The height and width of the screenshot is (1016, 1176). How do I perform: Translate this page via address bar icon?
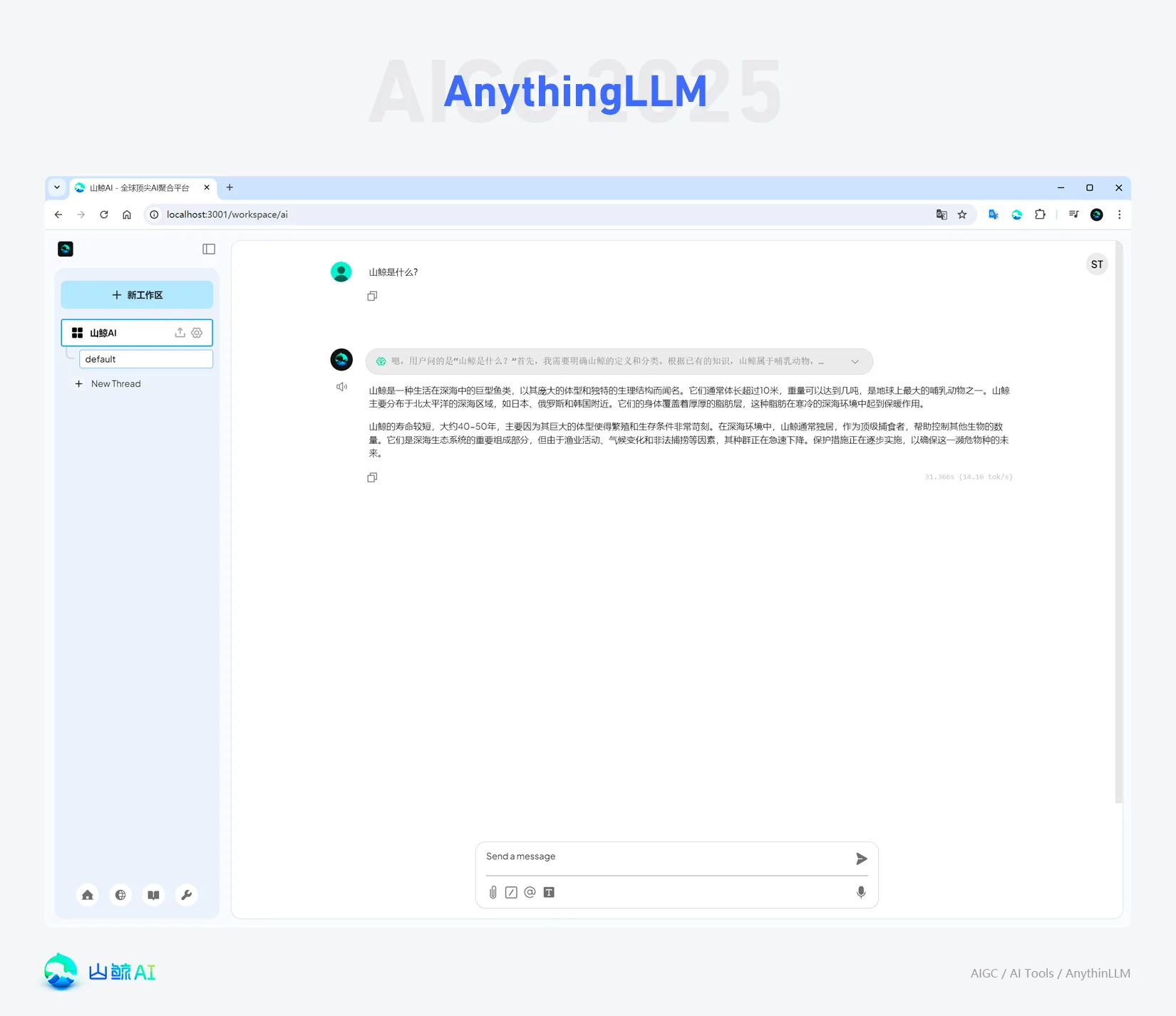click(942, 214)
